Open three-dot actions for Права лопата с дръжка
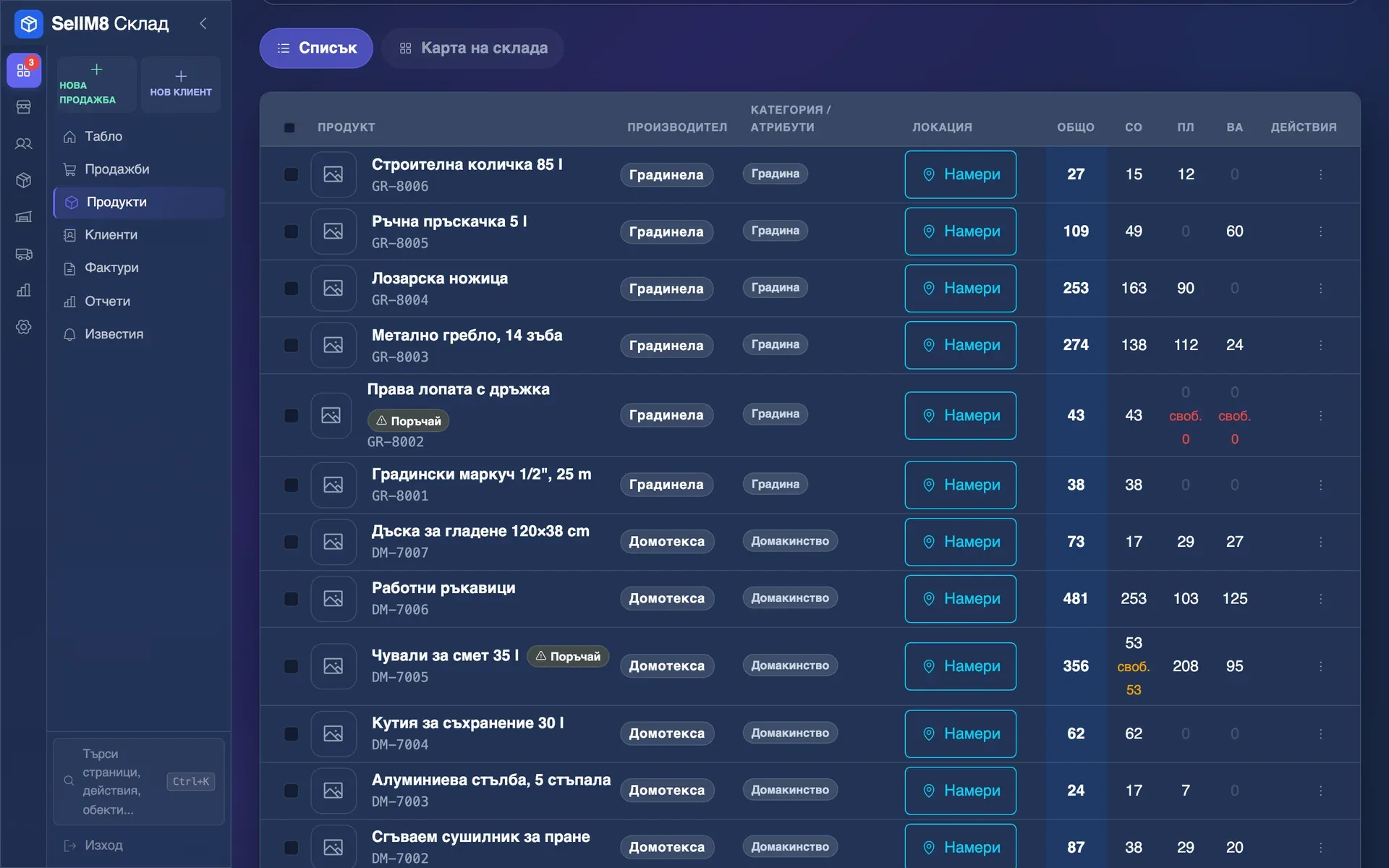Screen dimensions: 1389x868 [1320, 416]
